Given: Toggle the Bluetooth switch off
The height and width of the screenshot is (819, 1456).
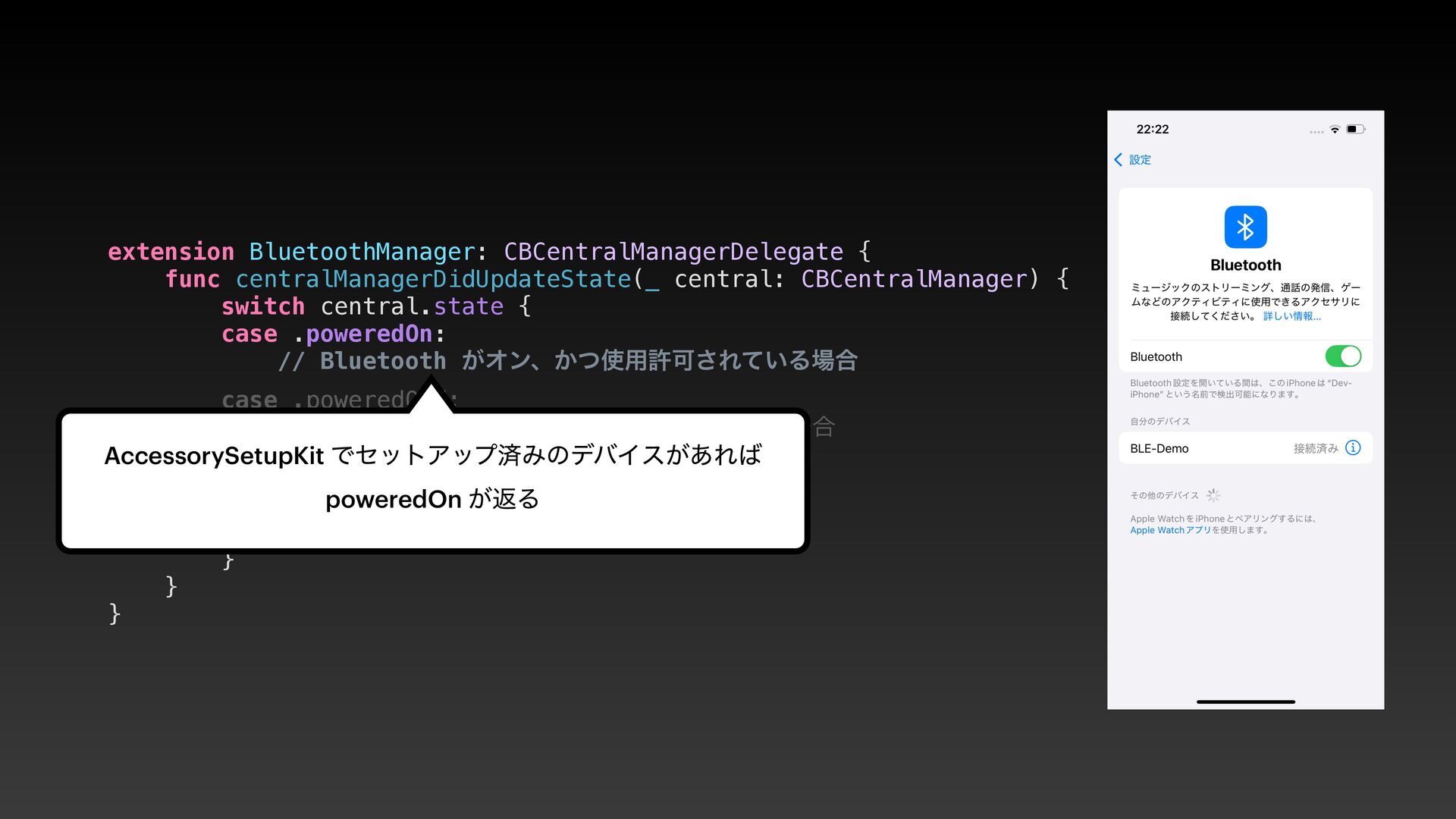Looking at the screenshot, I should [x=1343, y=356].
